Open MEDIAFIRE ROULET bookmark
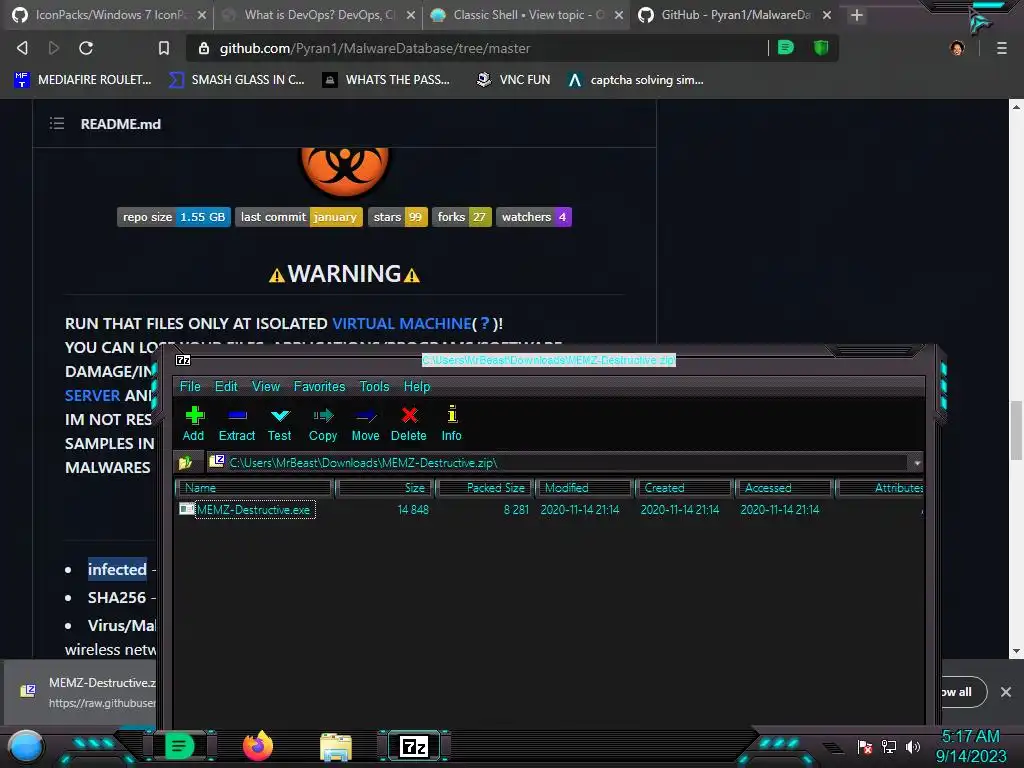The width and height of the screenshot is (1024, 768). (x=82, y=80)
